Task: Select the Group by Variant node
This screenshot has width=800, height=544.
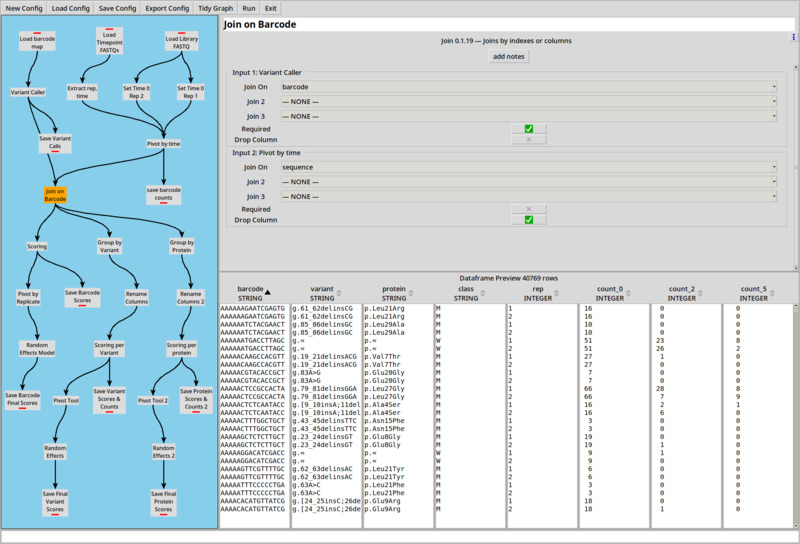Action: tap(109, 246)
